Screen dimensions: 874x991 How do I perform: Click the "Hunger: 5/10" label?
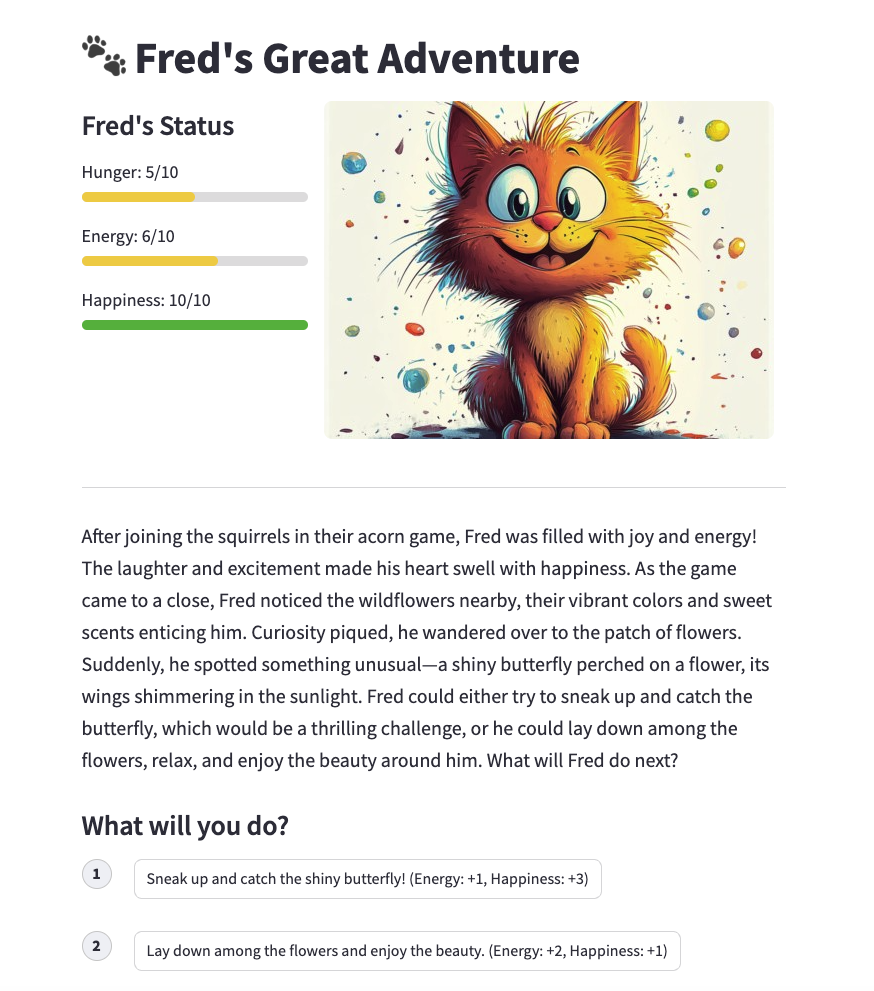point(130,172)
